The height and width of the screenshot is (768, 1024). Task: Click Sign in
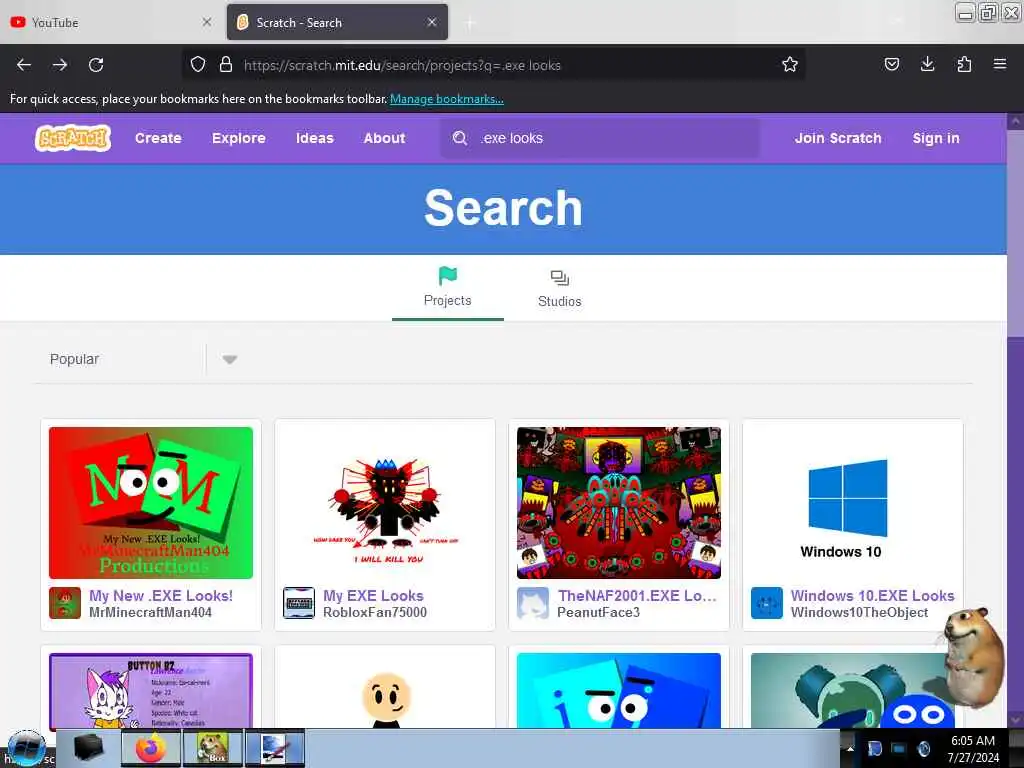[936, 138]
